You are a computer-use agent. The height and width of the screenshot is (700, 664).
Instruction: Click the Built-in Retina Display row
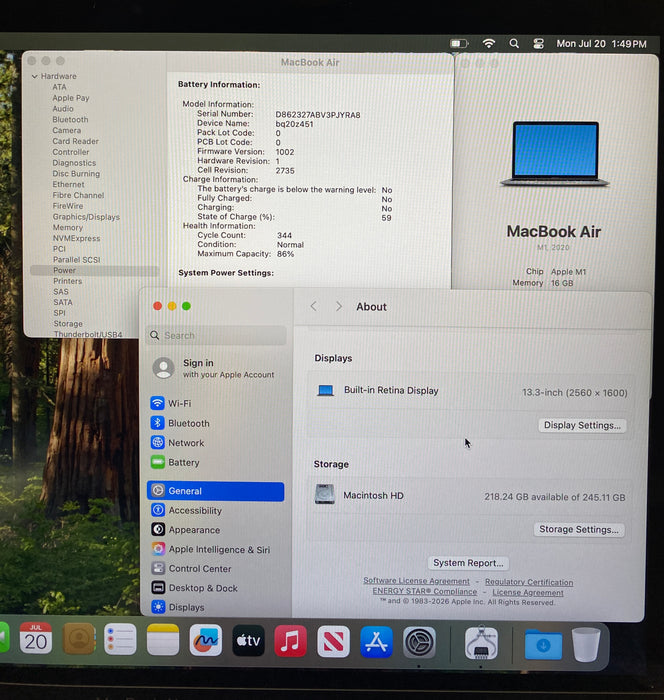(x=470, y=391)
